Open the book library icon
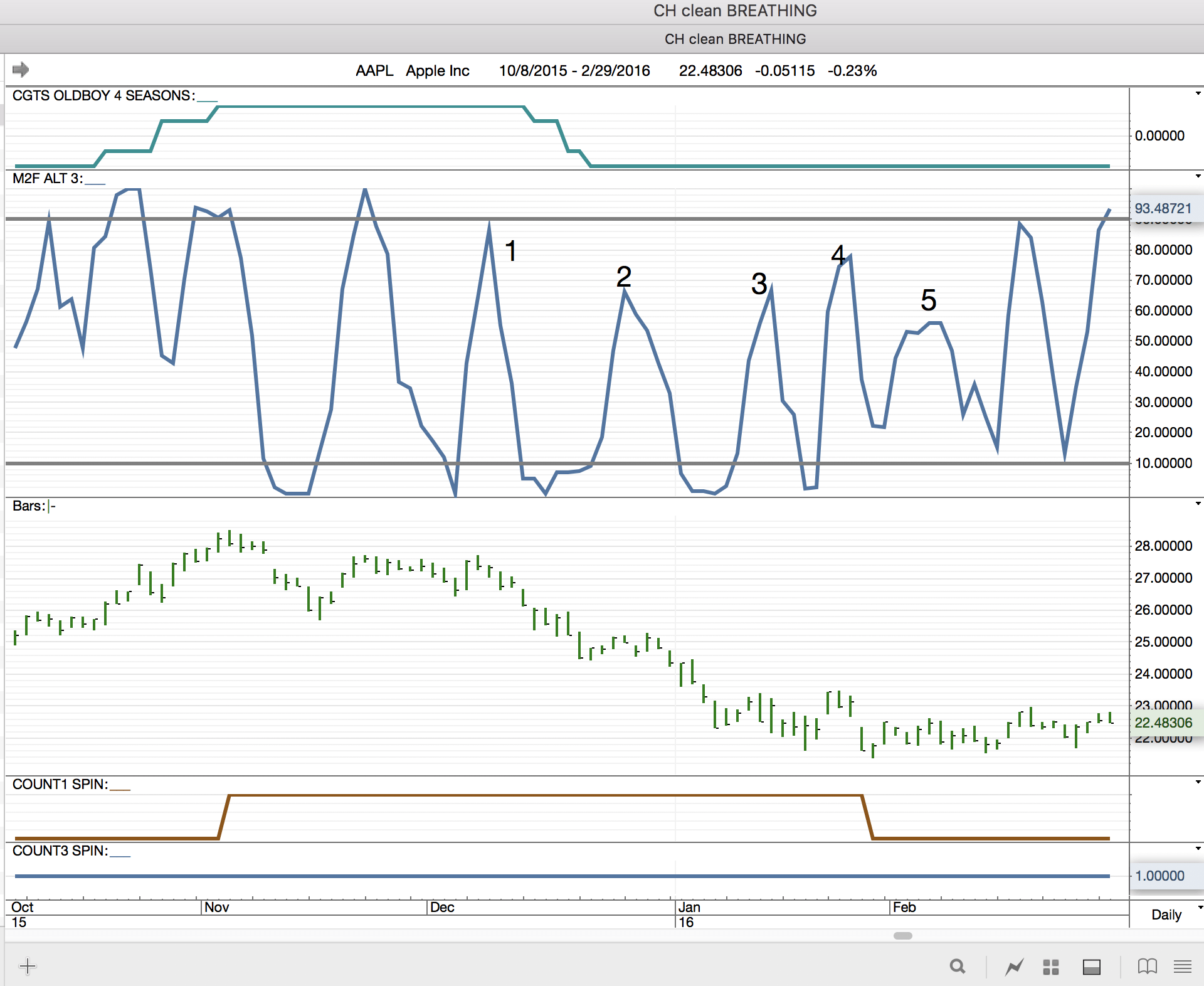Viewport: 1204px width, 986px height. pos(1147,967)
